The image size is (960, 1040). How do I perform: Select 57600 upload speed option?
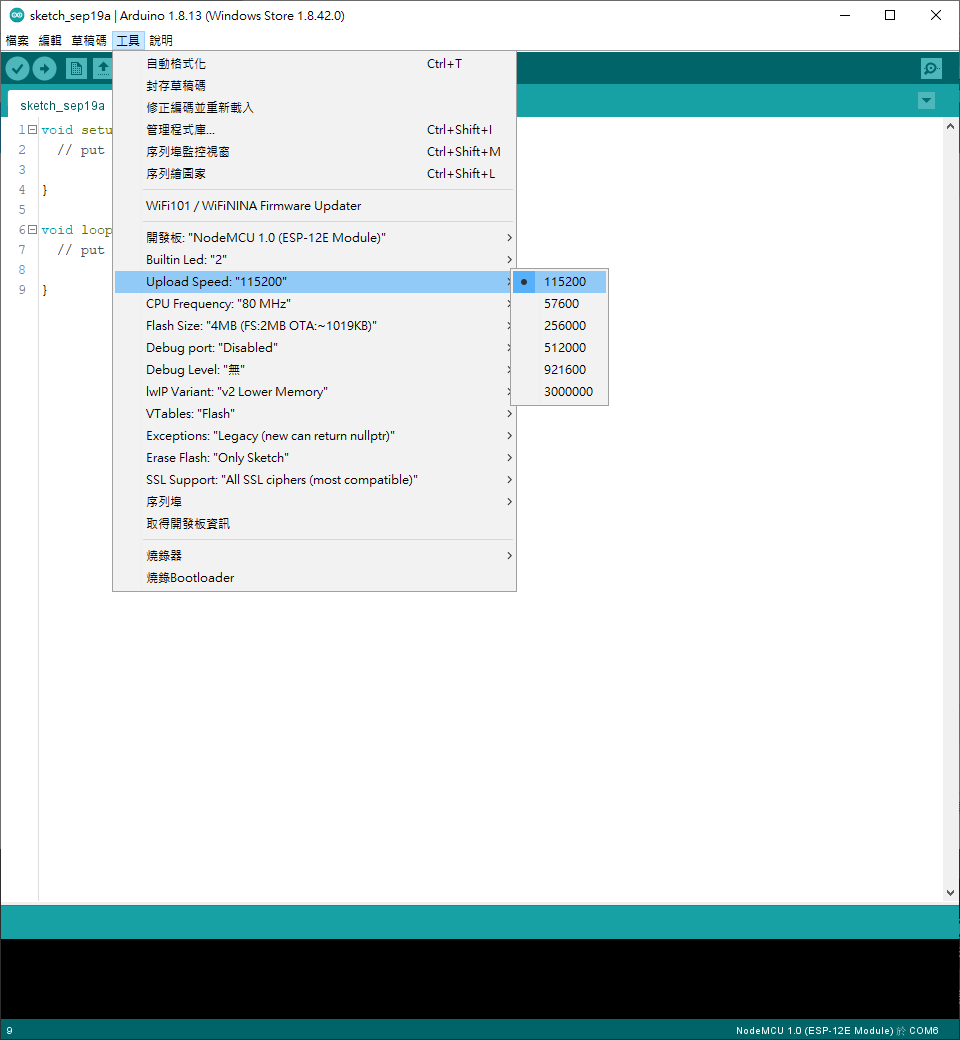point(559,304)
